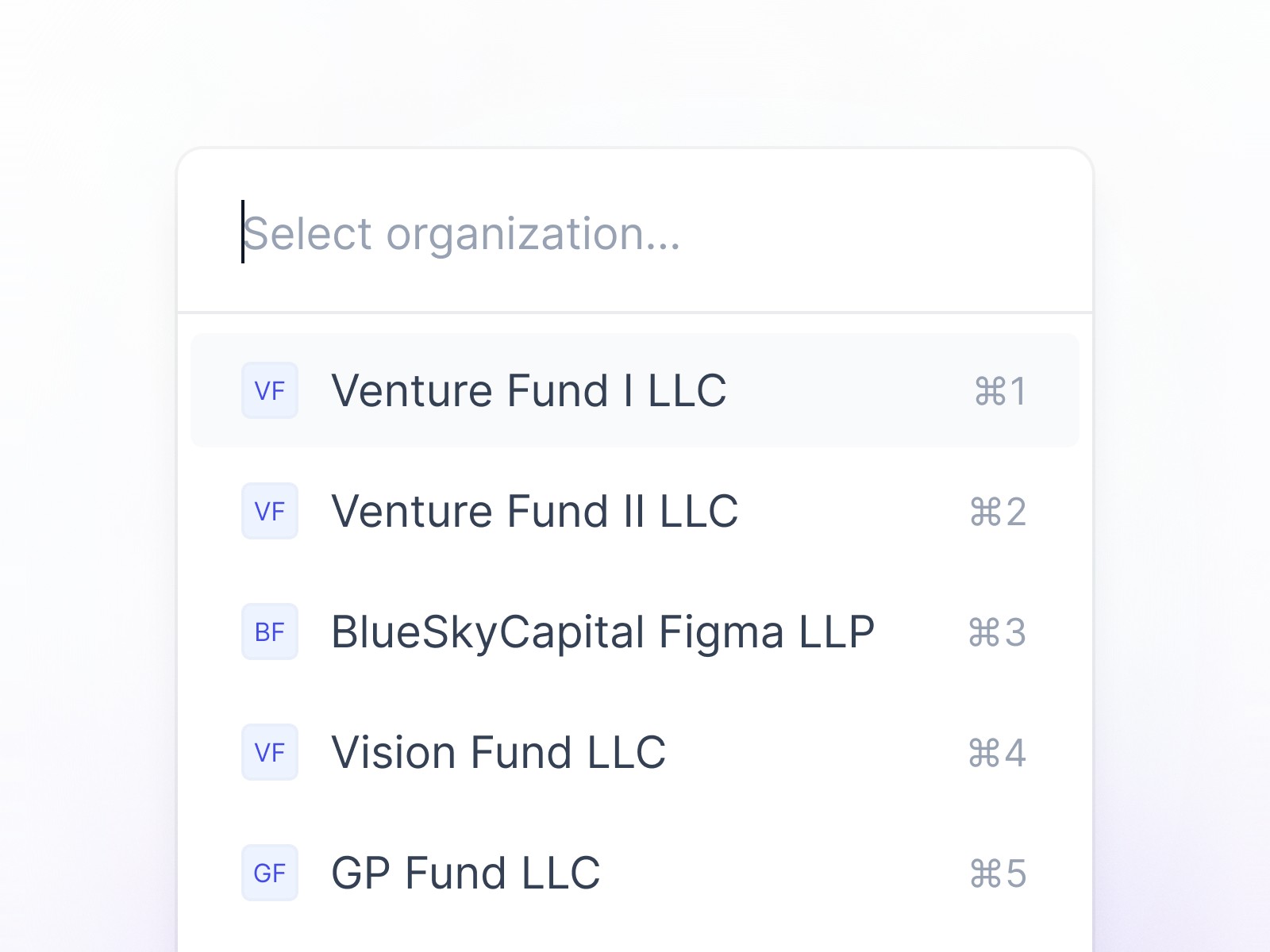Pick Vision Fund LLC organization
Viewport: 1270px width, 952px height.
pos(498,752)
